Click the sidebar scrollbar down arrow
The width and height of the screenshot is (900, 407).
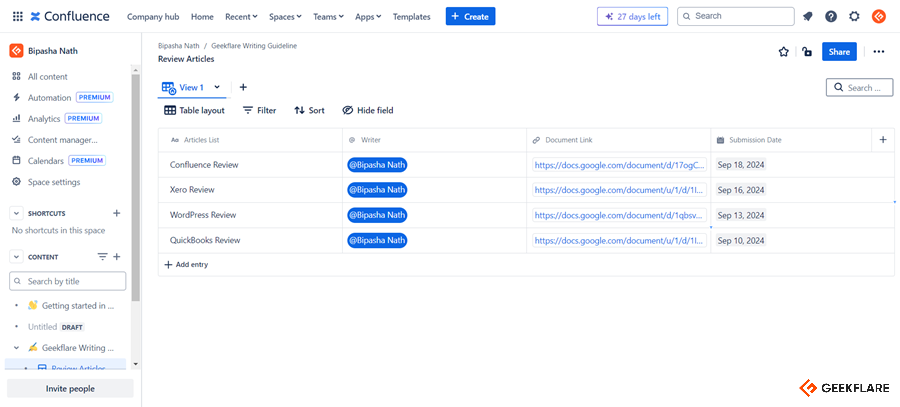coord(135,363)
